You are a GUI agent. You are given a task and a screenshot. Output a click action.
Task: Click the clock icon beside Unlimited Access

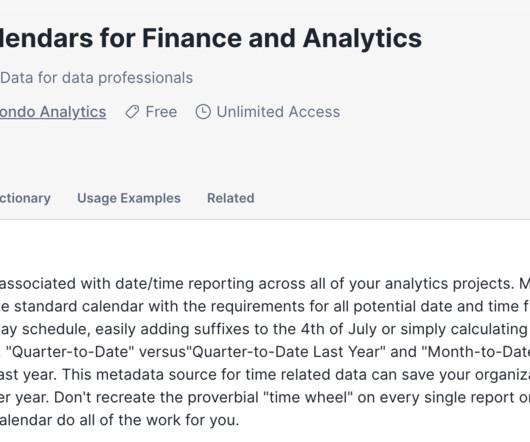203,112
